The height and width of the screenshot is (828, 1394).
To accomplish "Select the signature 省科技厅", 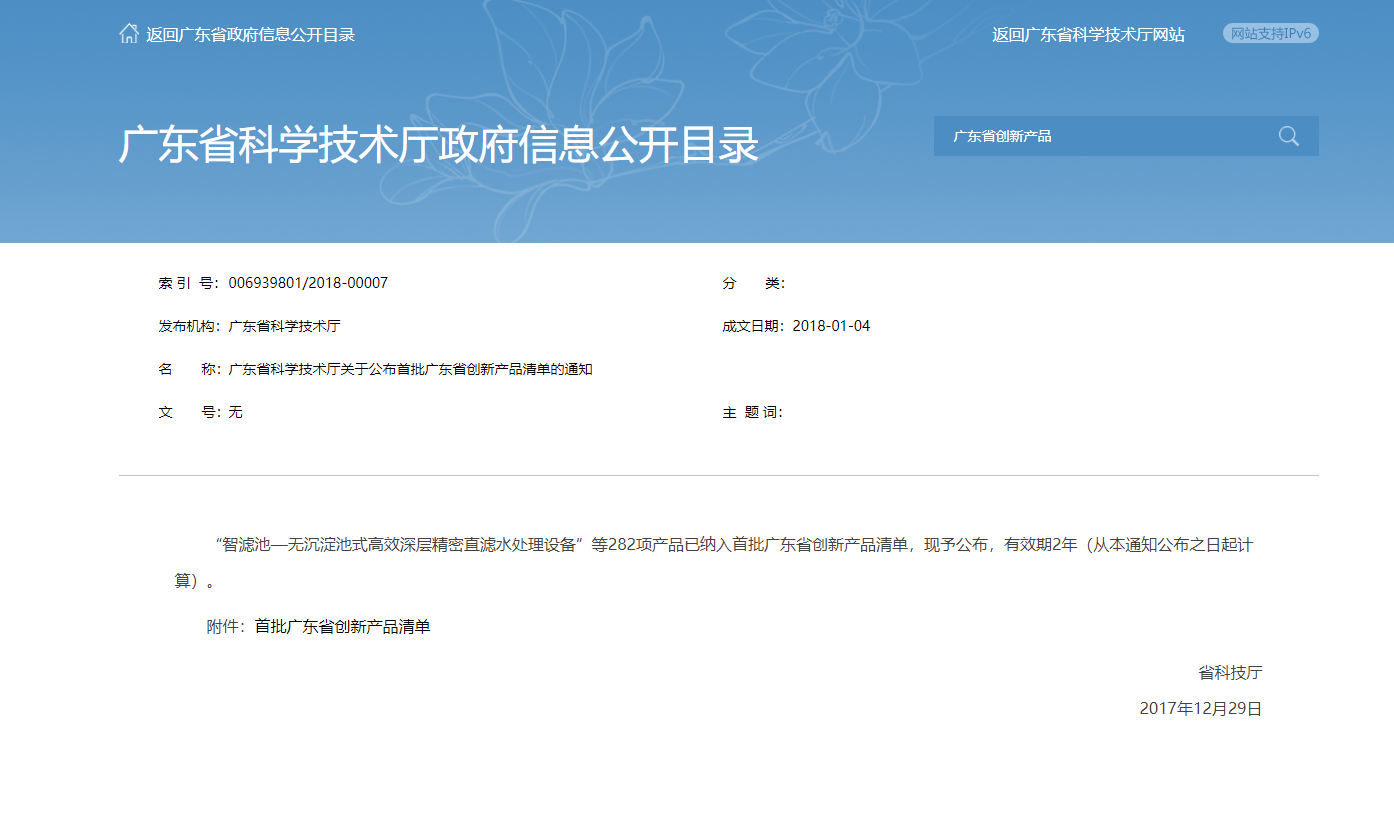I will (x=1231, y=673).
